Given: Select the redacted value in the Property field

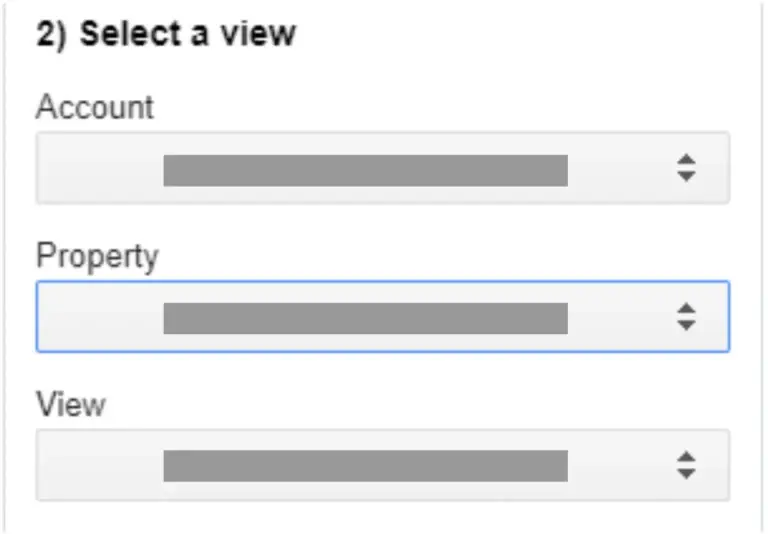Looking at the screenshot, I should [x=365, y=318].
